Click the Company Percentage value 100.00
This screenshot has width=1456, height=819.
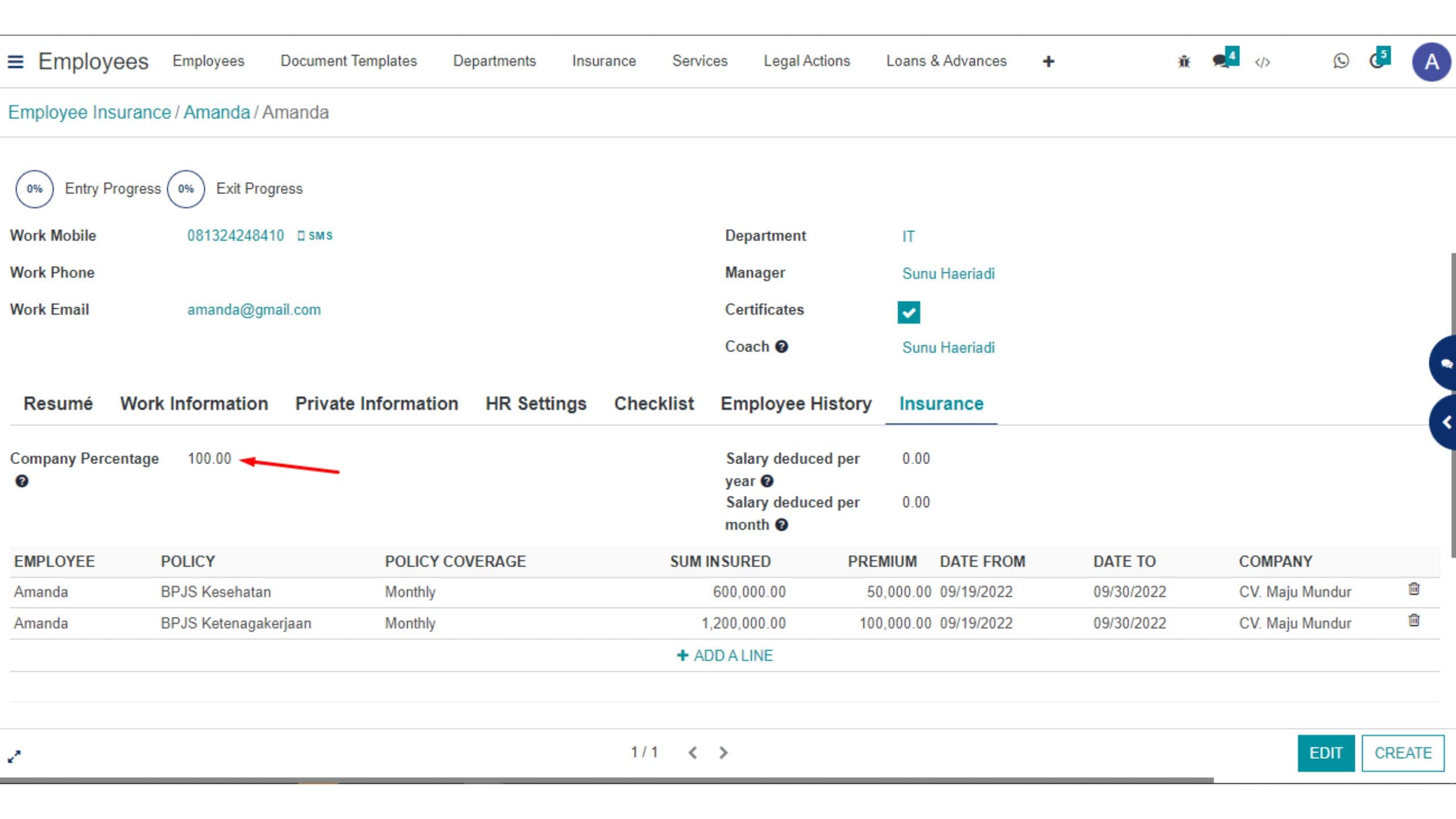click(209, 458)
